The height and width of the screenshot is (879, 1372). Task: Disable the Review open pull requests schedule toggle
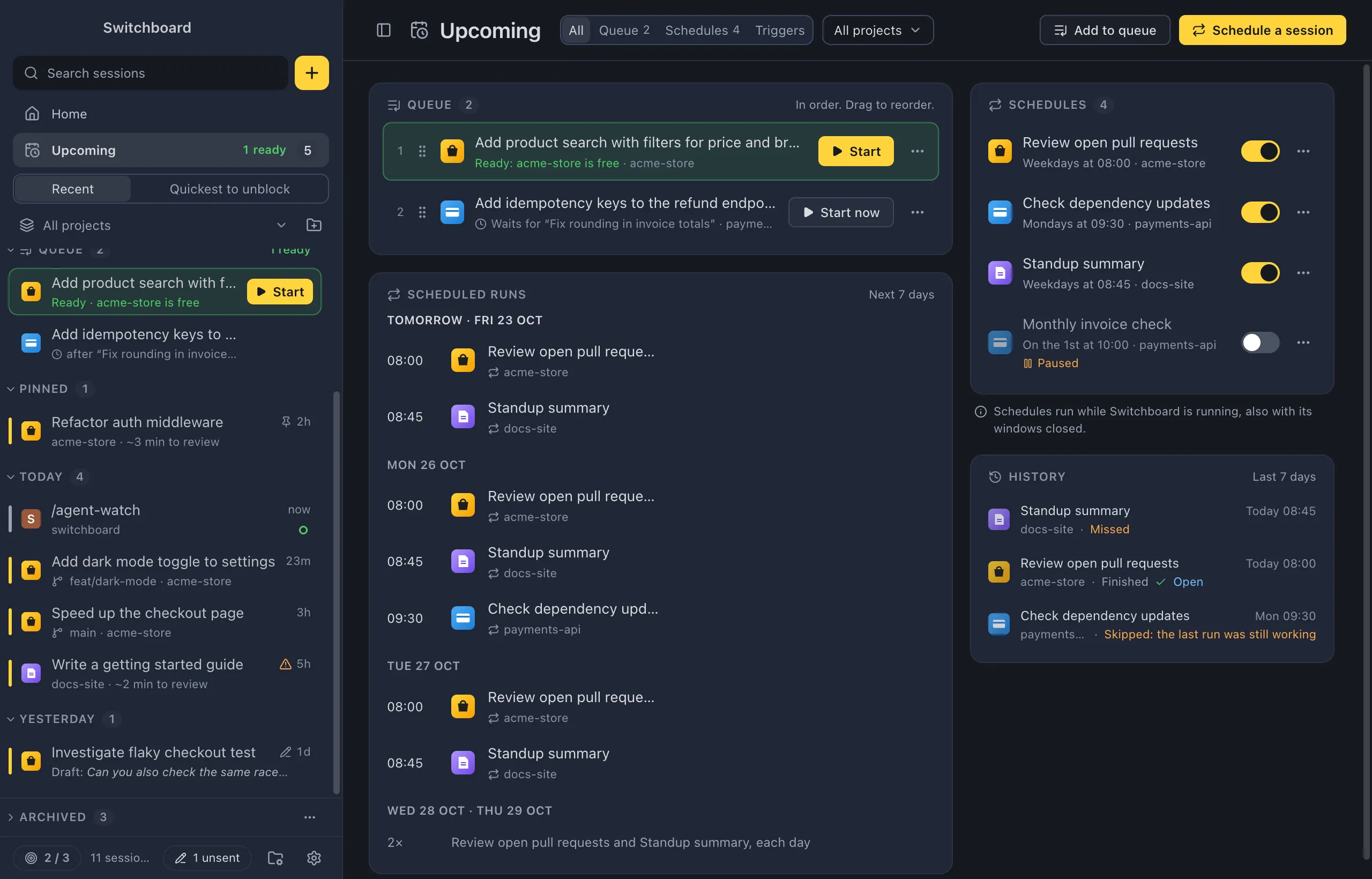[x=1260, y=151]
